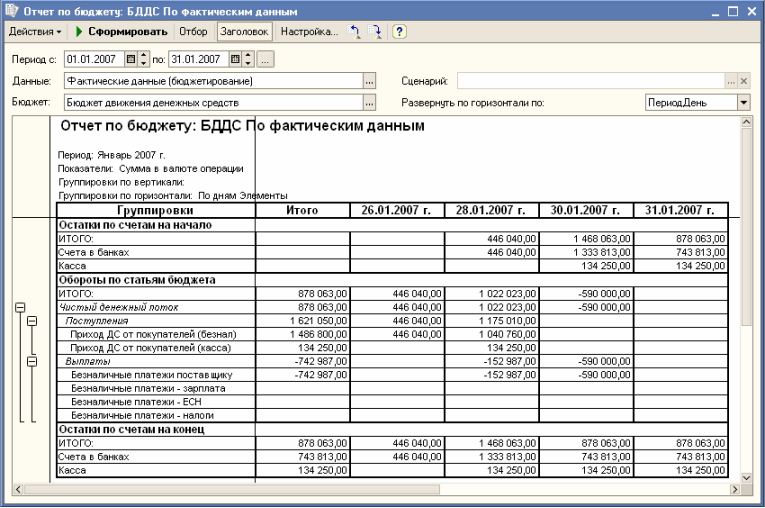Select the 31.01.2007 г. column header
The height and width of the screenshot is (508, 765).
point(680,210)
